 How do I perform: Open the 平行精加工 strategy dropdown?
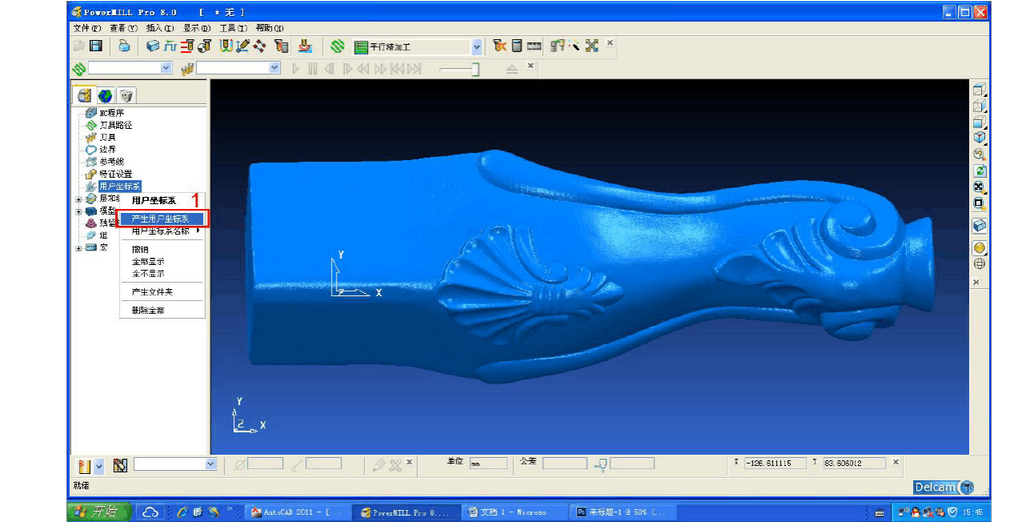[x=476, y=47]
